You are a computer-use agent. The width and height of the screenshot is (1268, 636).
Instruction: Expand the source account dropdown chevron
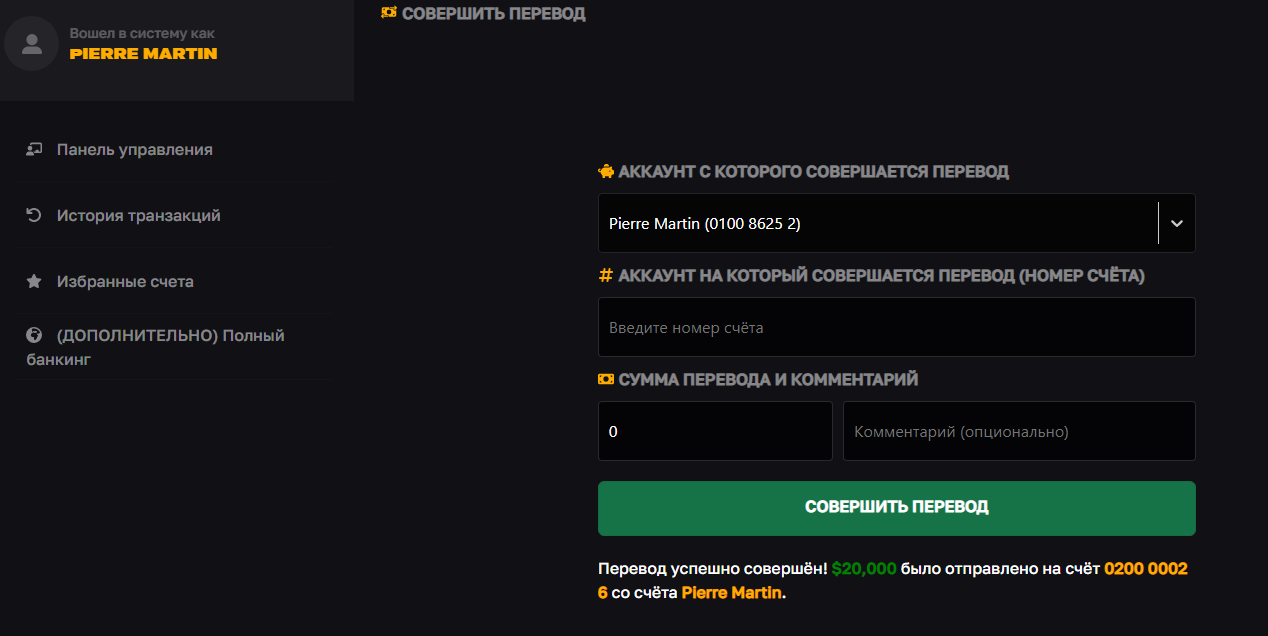click(x=1177, y=223)
